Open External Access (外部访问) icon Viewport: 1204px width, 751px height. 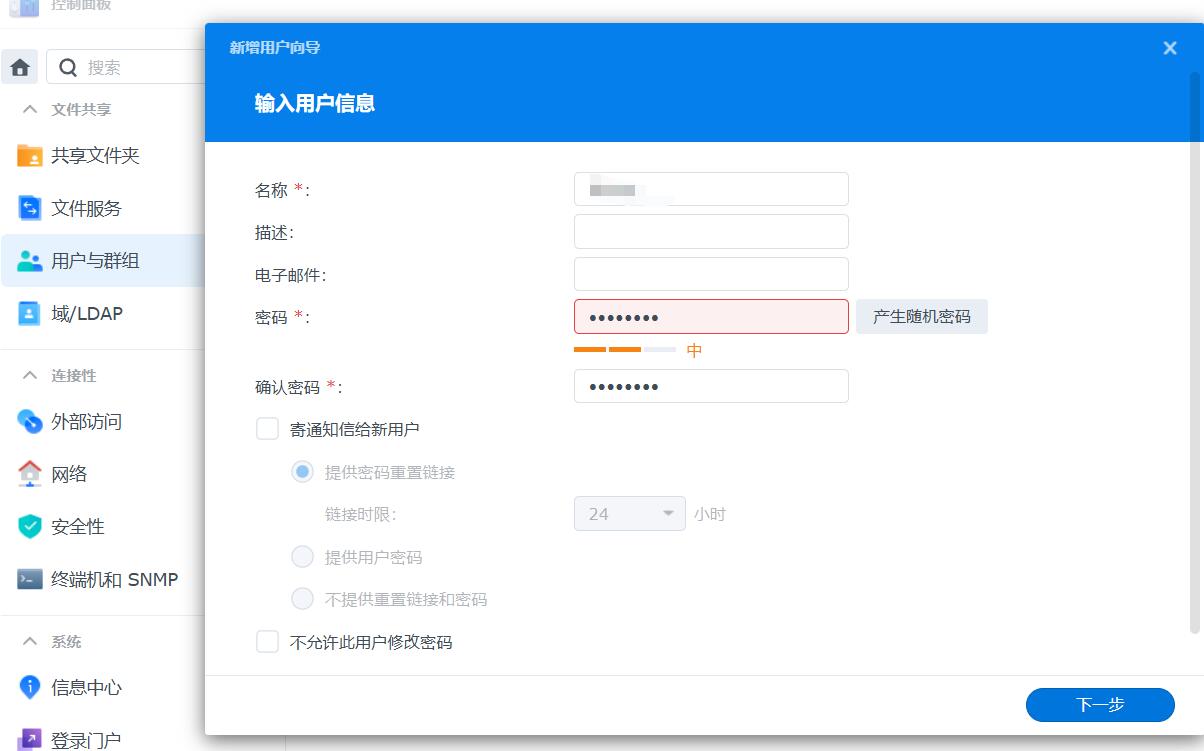click(x=30, y=421)
